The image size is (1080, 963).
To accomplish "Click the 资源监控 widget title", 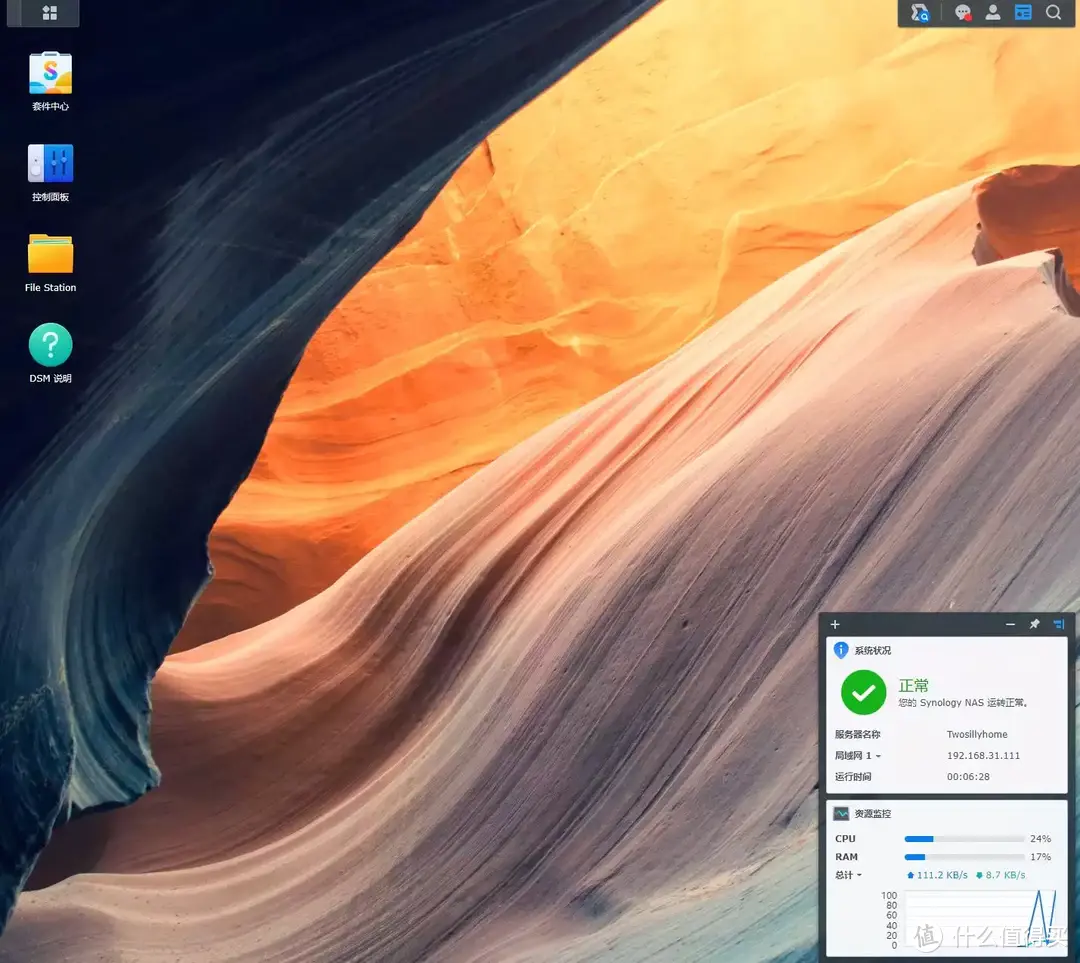I will click(873, 814).
